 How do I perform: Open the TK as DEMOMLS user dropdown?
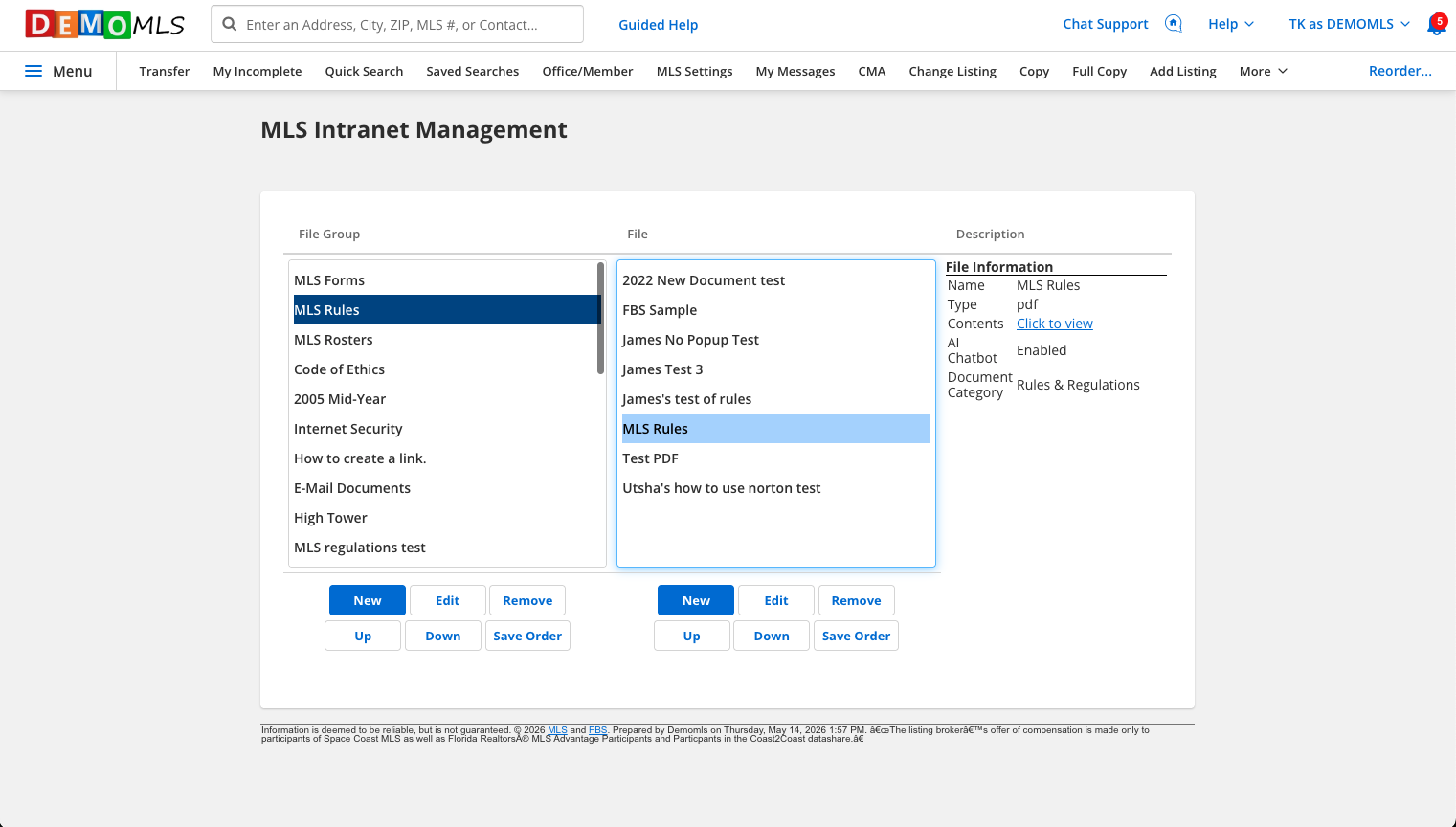coord(1350,24)
